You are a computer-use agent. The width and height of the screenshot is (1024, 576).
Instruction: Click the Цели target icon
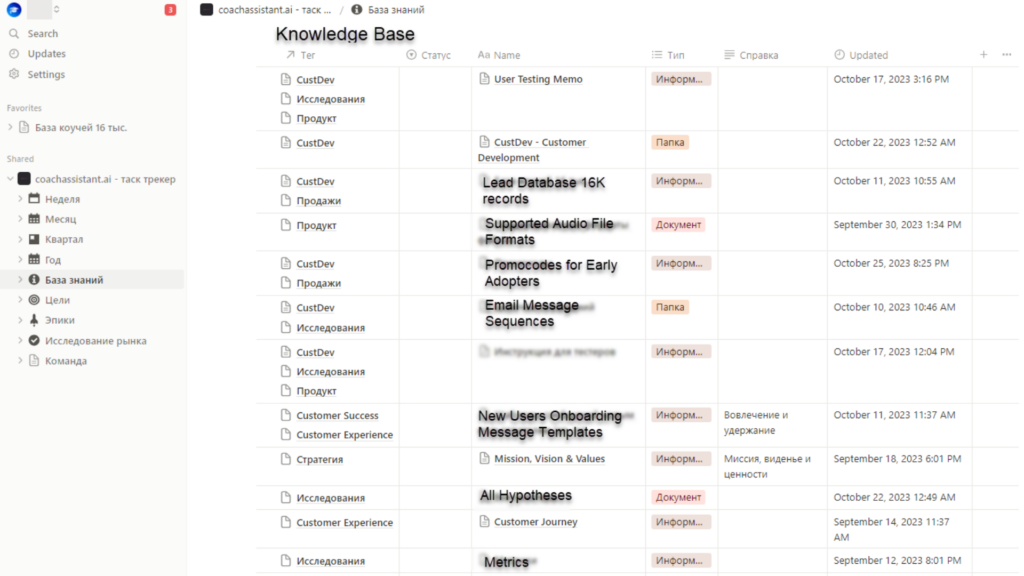click(34, 300)
